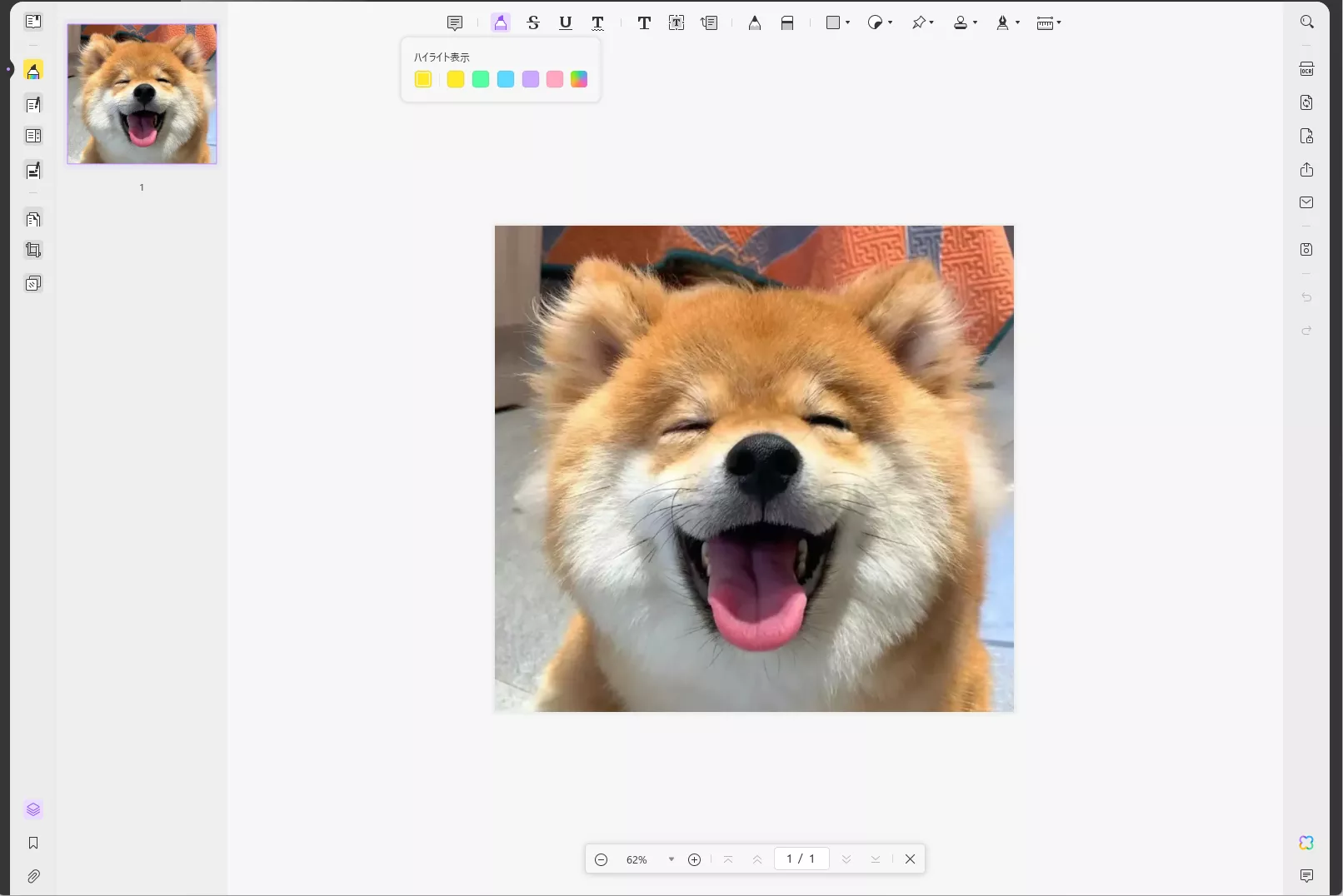
Task: Expand the rectangle shape dropdown
Action: pos(847,22)
